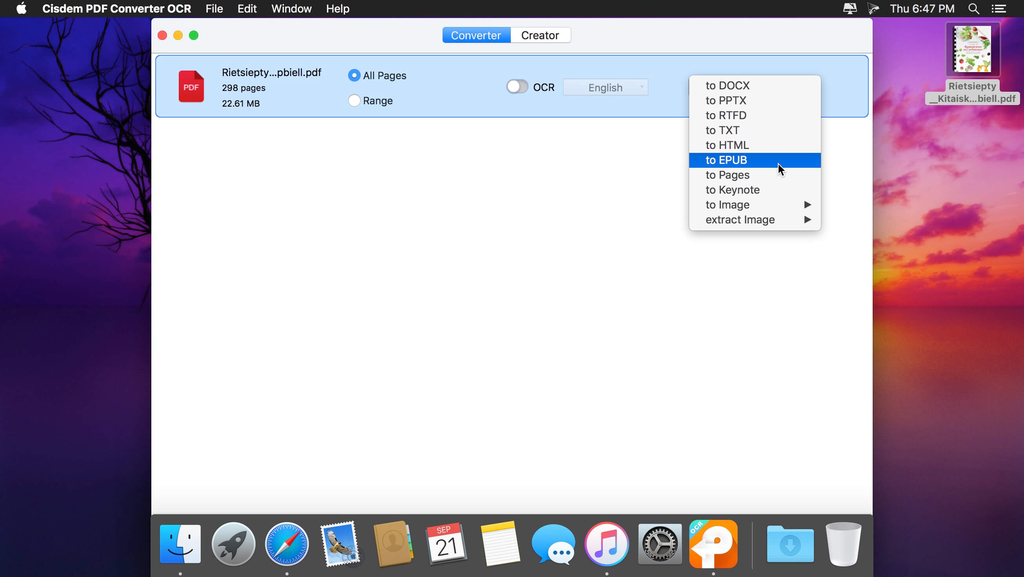This screenshot has height=577, width=1024.
Task: Click the red PDF file icon
Action: tap(191, 87)
